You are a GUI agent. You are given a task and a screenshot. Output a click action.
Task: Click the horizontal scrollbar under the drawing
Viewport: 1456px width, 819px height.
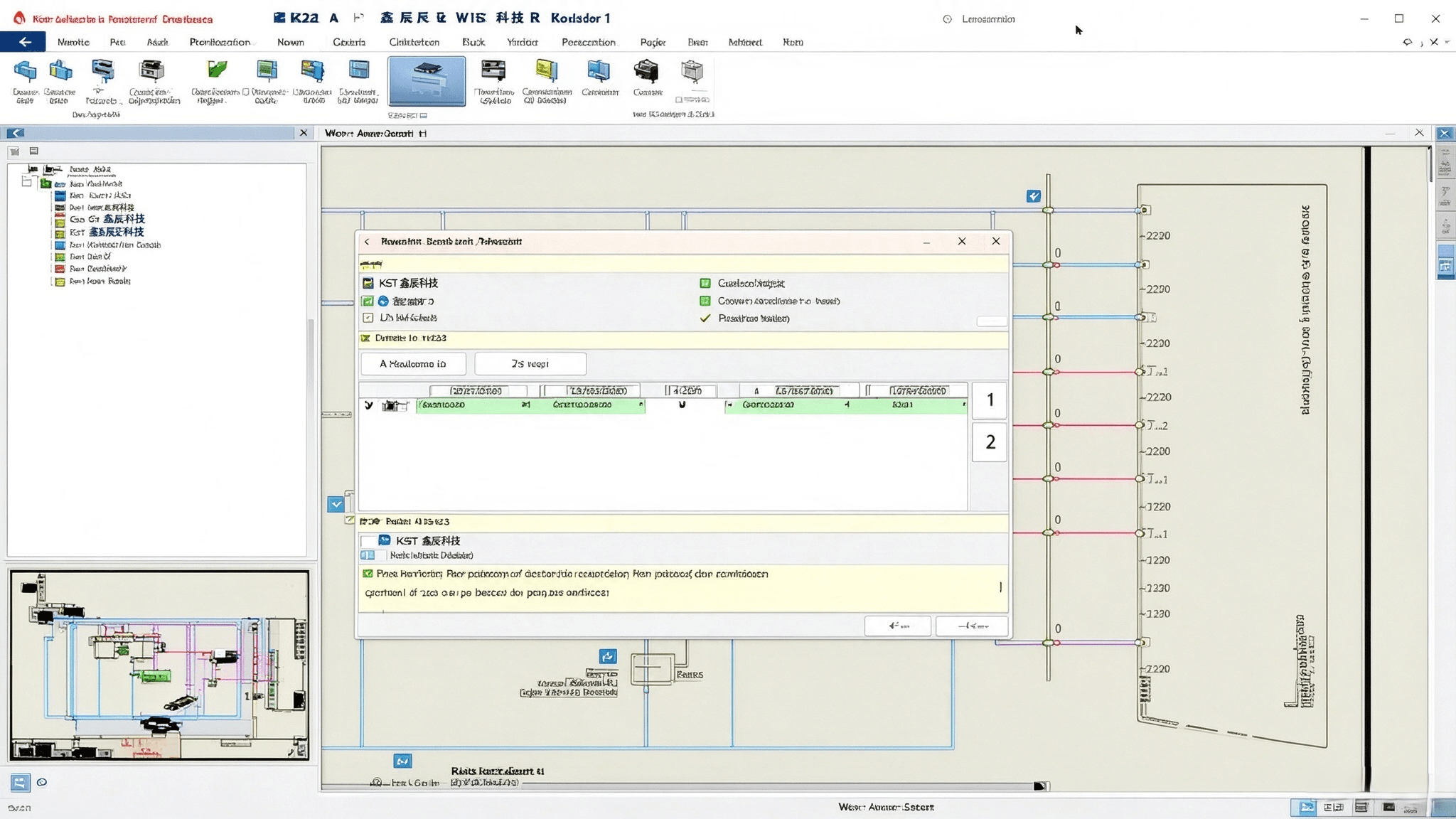[682, 786]
